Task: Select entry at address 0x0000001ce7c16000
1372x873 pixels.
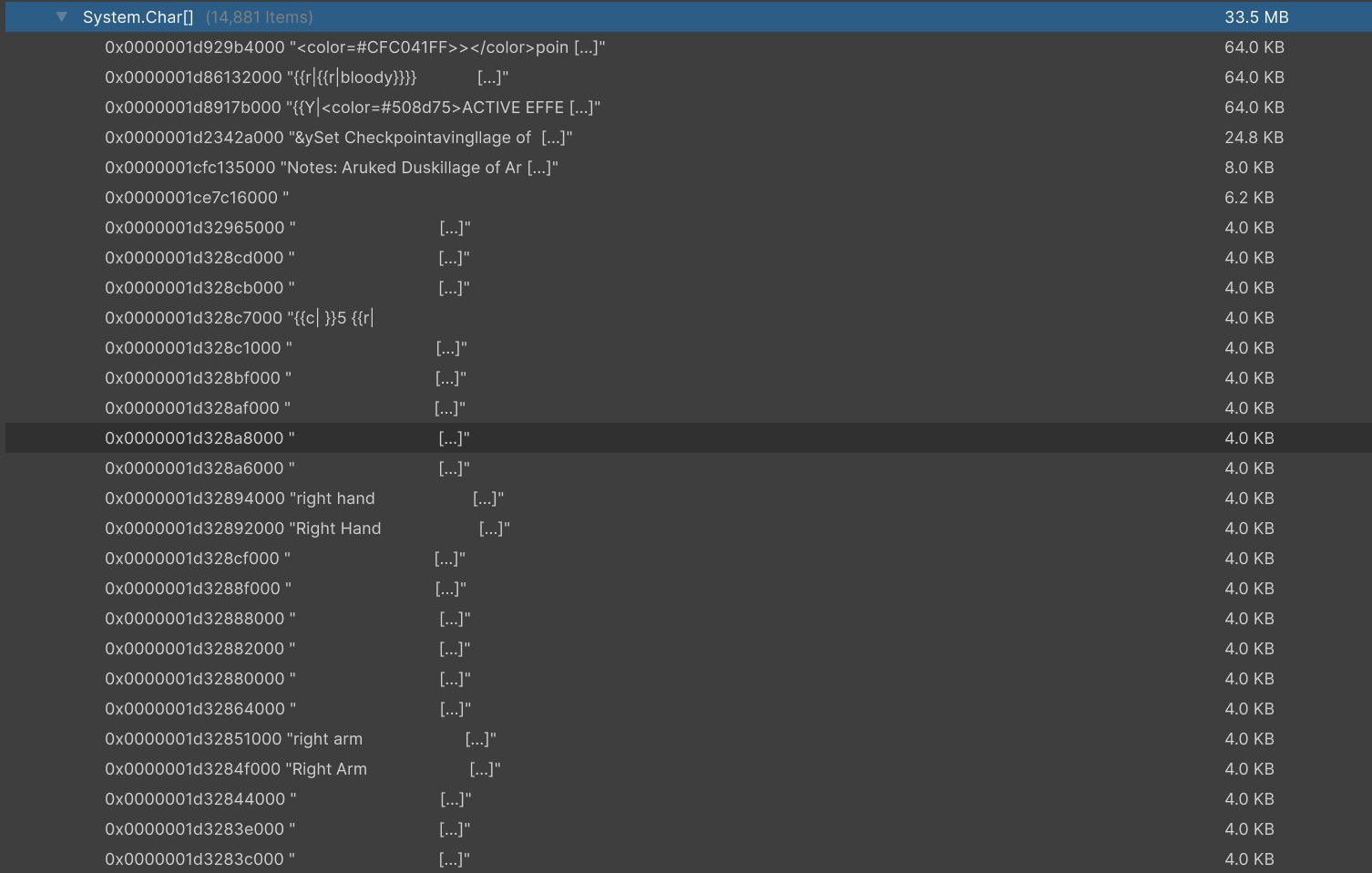Action: [x=196, y=198]
